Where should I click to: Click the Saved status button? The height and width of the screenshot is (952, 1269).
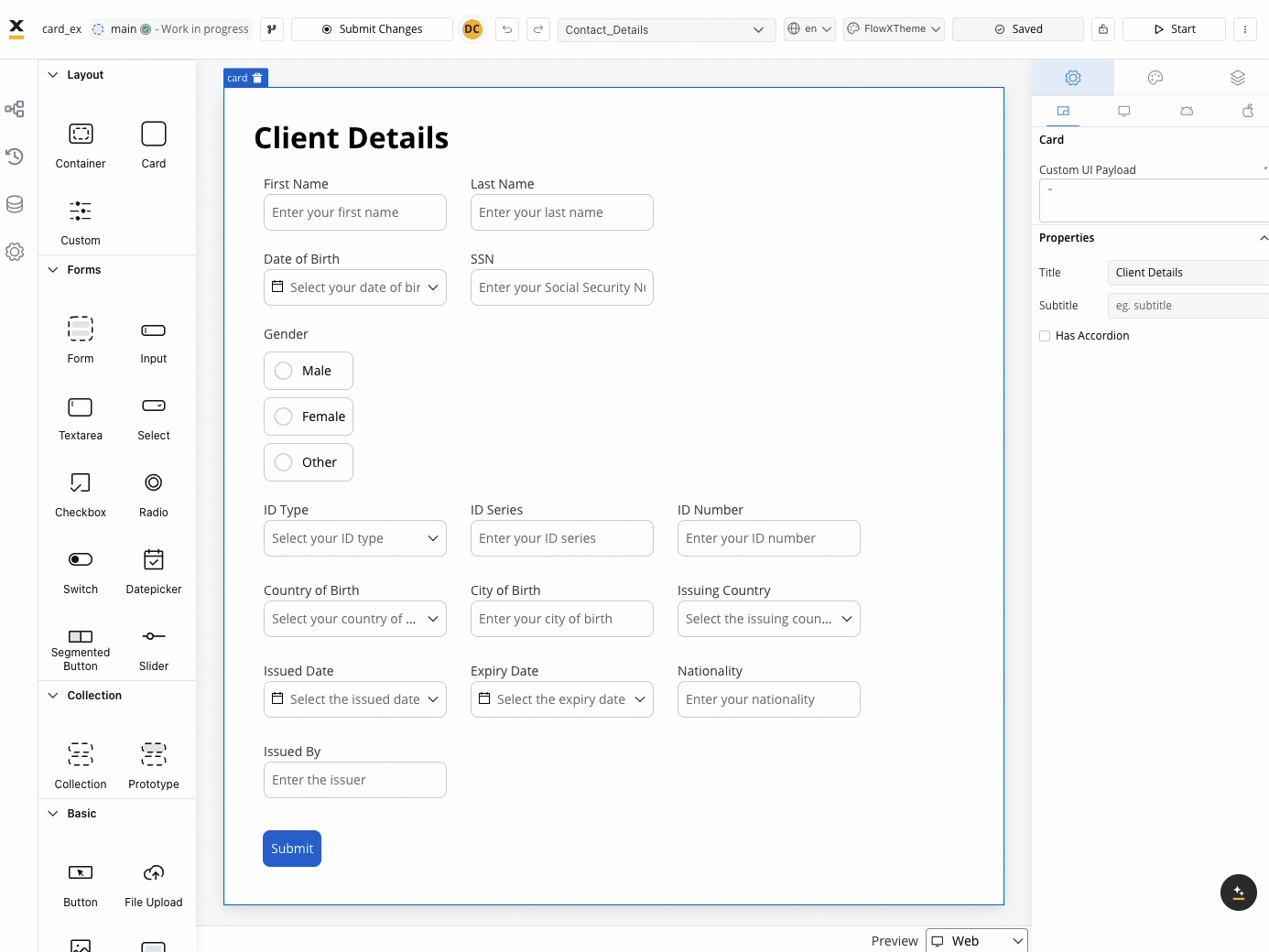pos(1018,29)
